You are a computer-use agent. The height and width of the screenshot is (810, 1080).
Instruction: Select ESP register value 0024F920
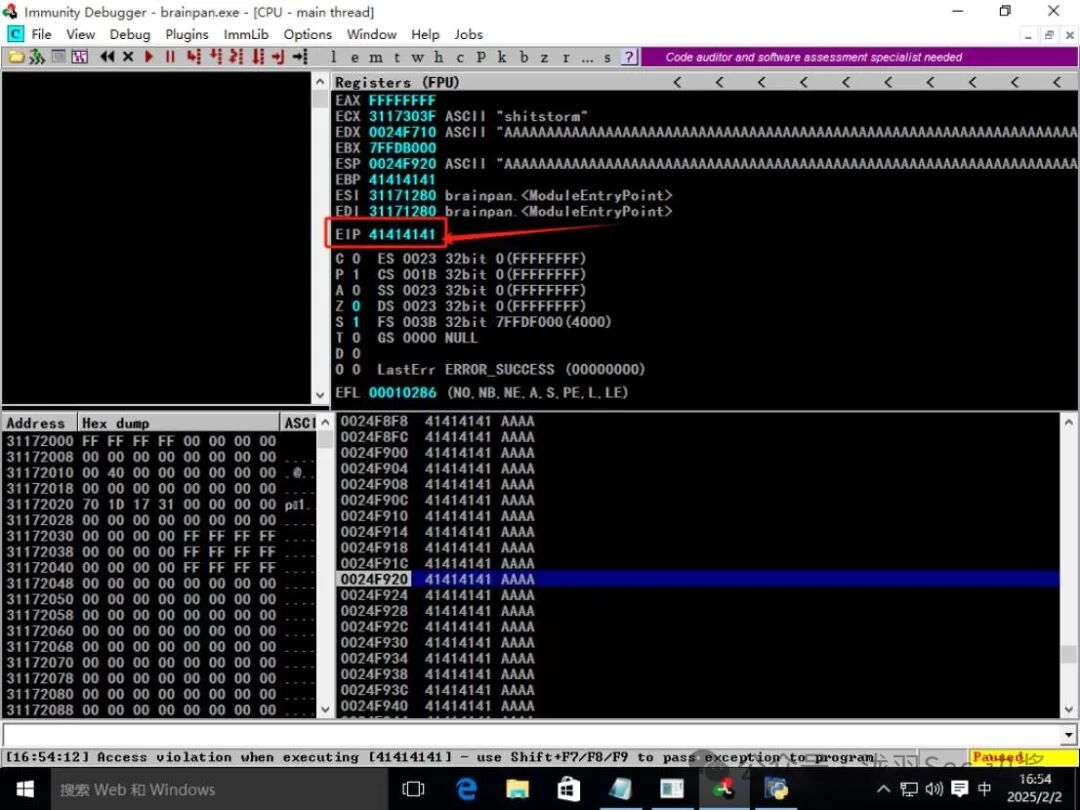click(x=402, y=164)
